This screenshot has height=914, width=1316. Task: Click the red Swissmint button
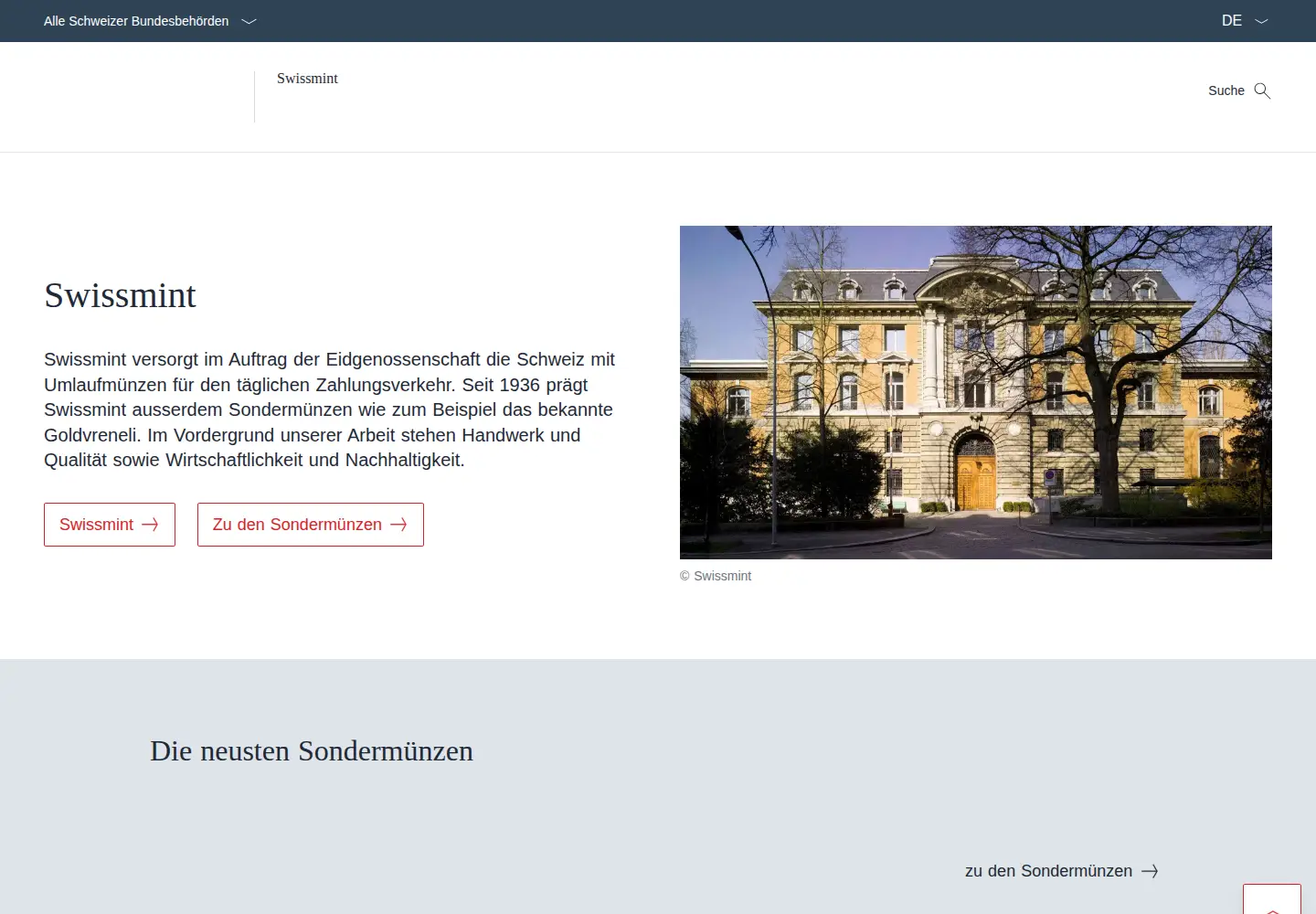[110, 525]
